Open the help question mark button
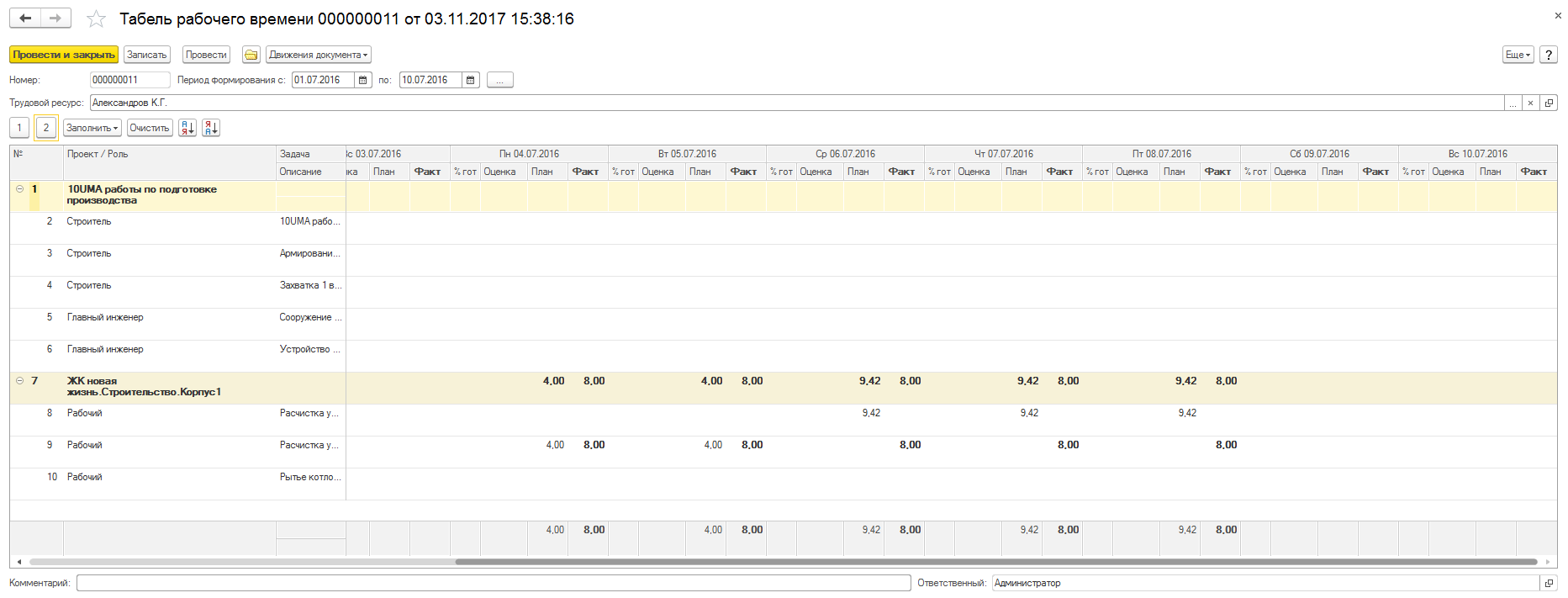Image resolution: width=1568 pixels, height=598 pixels. tap(1548, 55)
